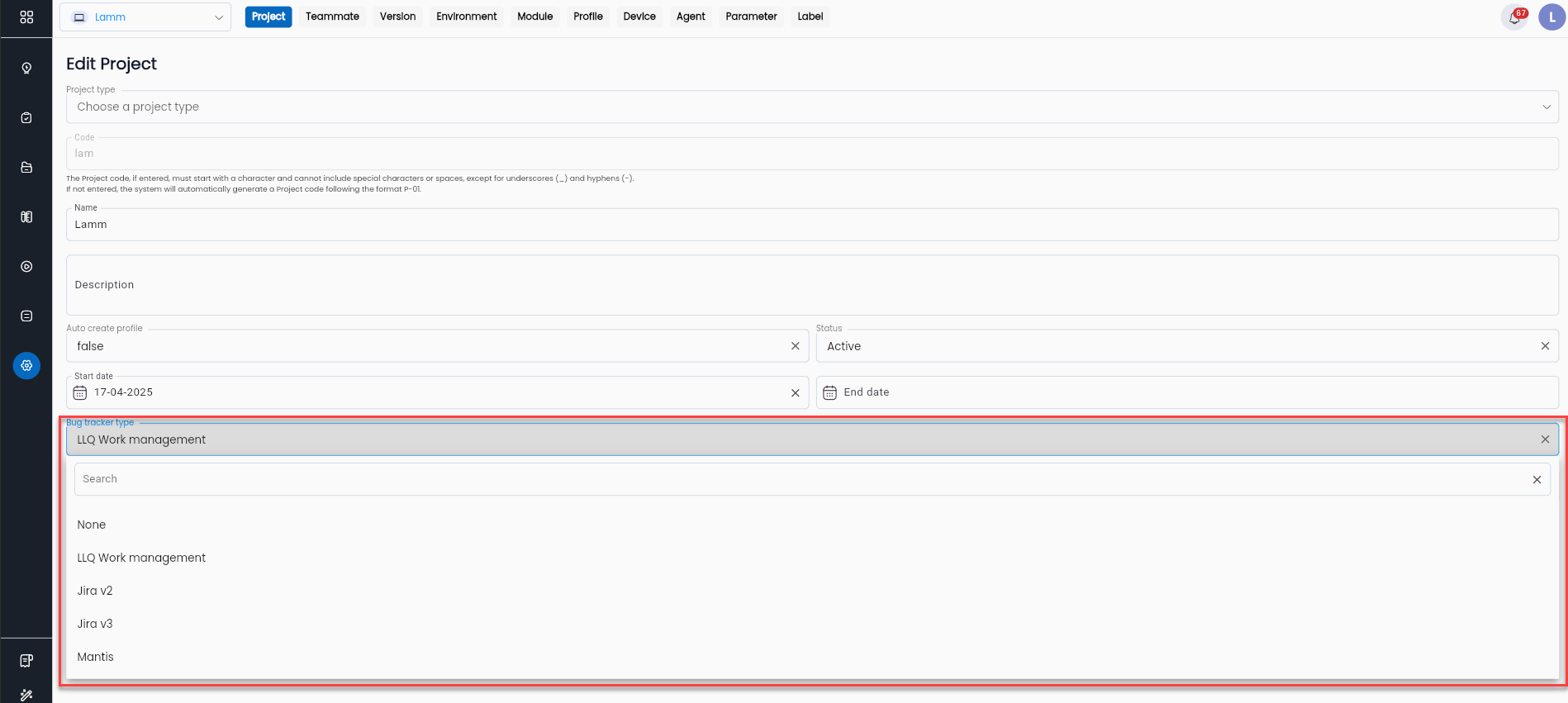Clear the Auto create profile value
Image resolution: width=1568 pixels, height=703 pixels.
[796, 346]
